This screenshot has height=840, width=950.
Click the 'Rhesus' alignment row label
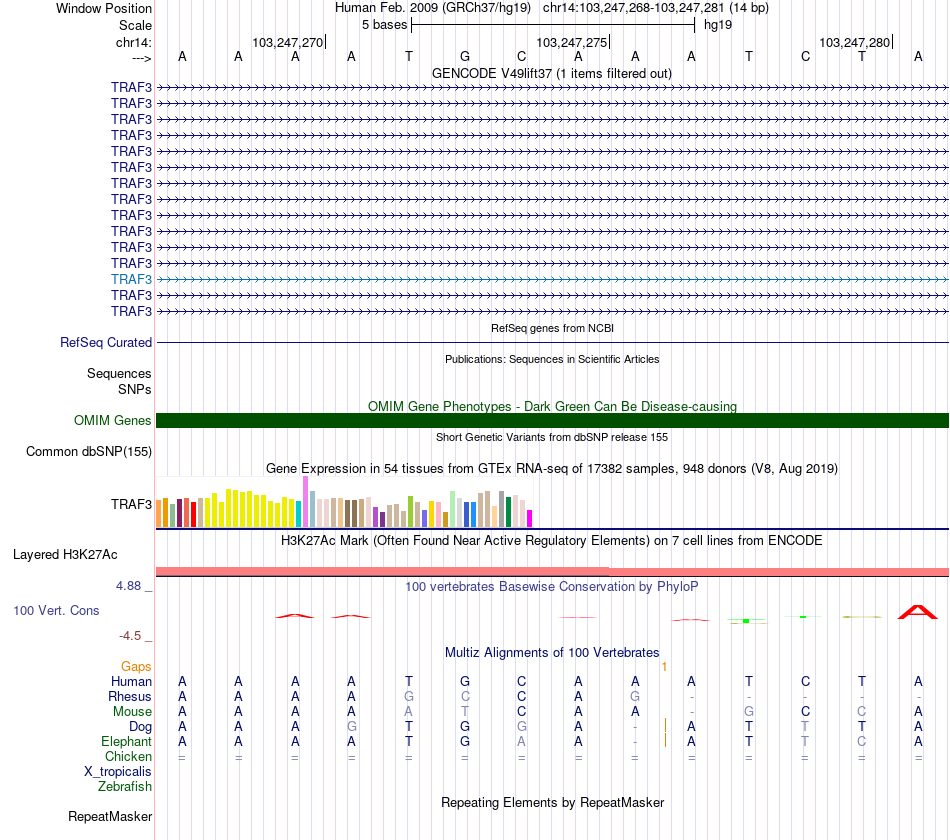pos(130,696)
